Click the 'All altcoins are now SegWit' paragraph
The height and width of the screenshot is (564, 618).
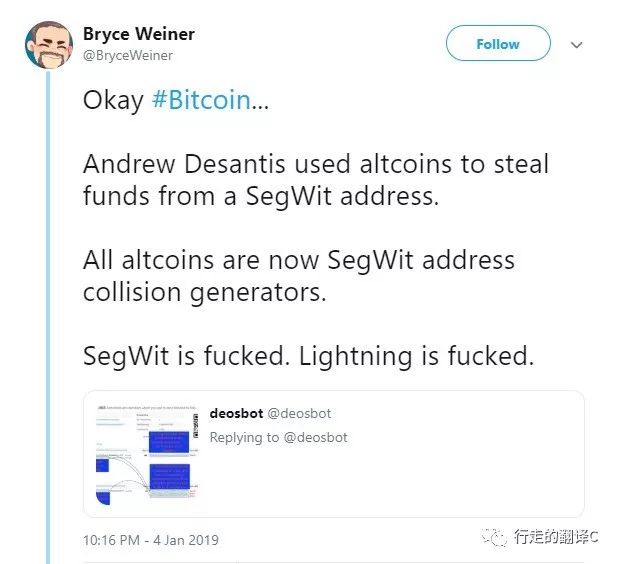(x=299, y=276)
